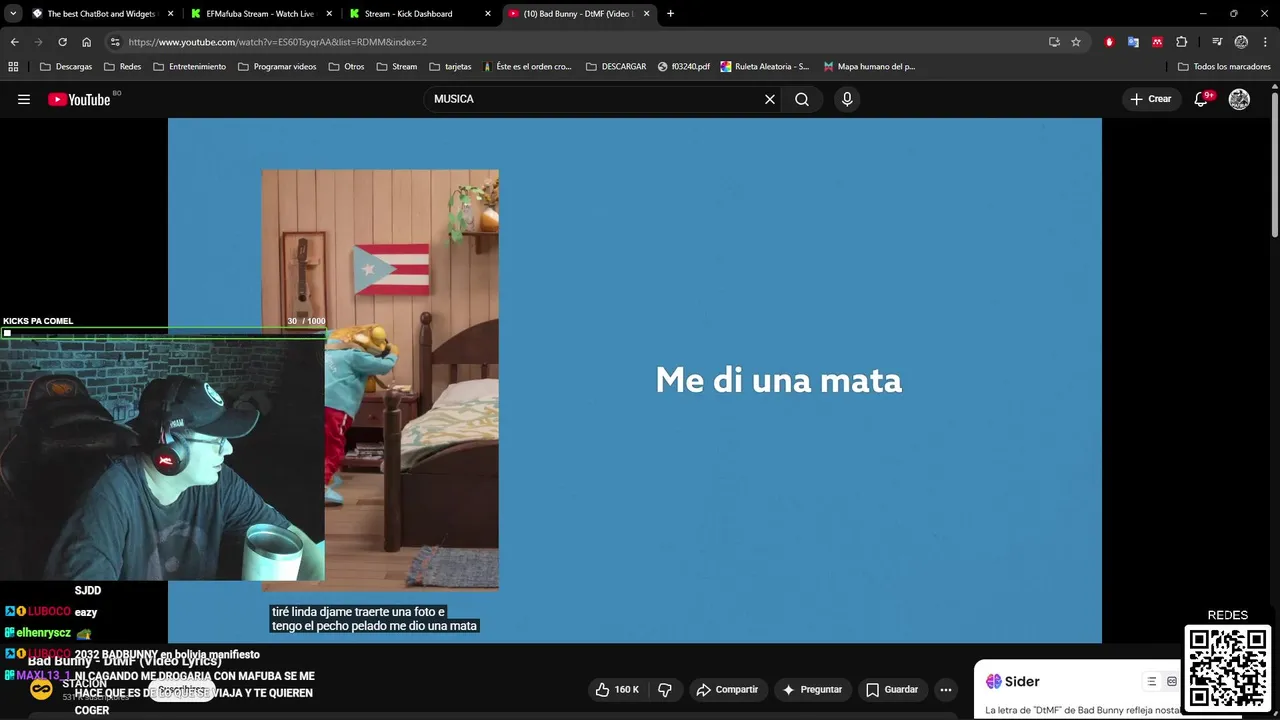The width and height of the screenshot is (1280, 720).
Task: Like the video with thumbs up
Action: coord(618,689)
